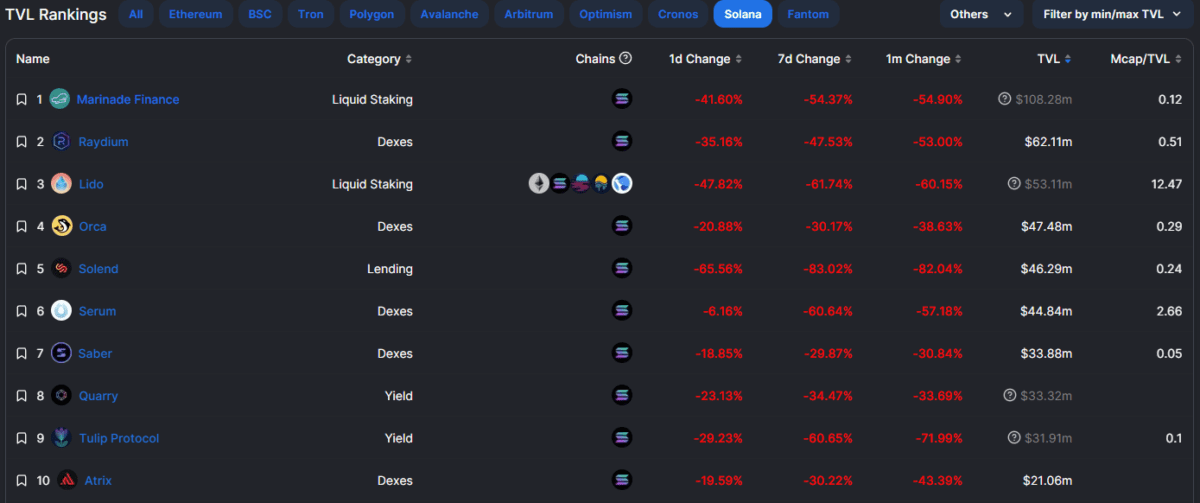Click the Raydium logo icon
This screenshot has width=1200, height=503.
tap(61, 142)
